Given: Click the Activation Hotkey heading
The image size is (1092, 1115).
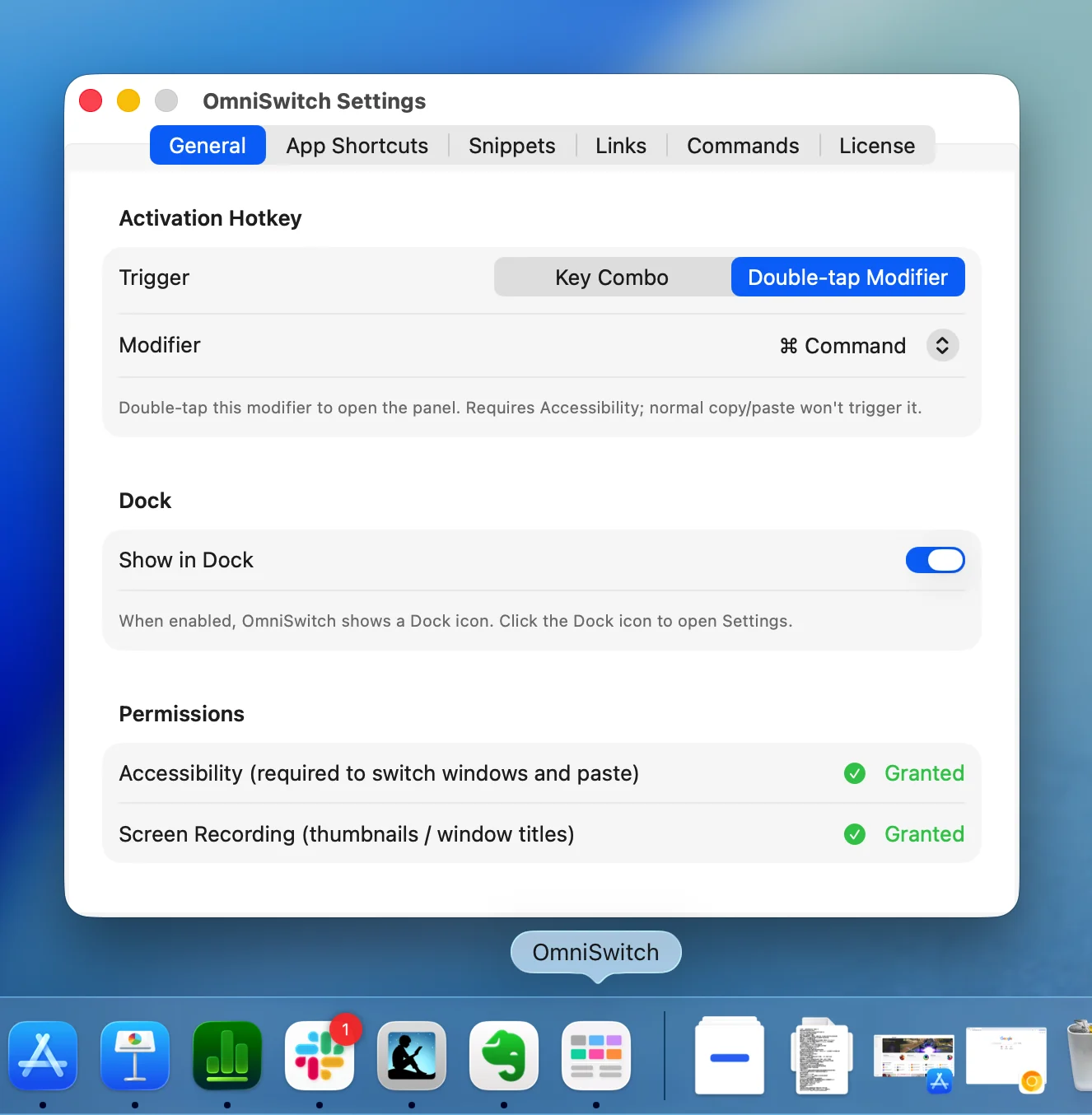Looking at the screenshot, I should [211, 218].
